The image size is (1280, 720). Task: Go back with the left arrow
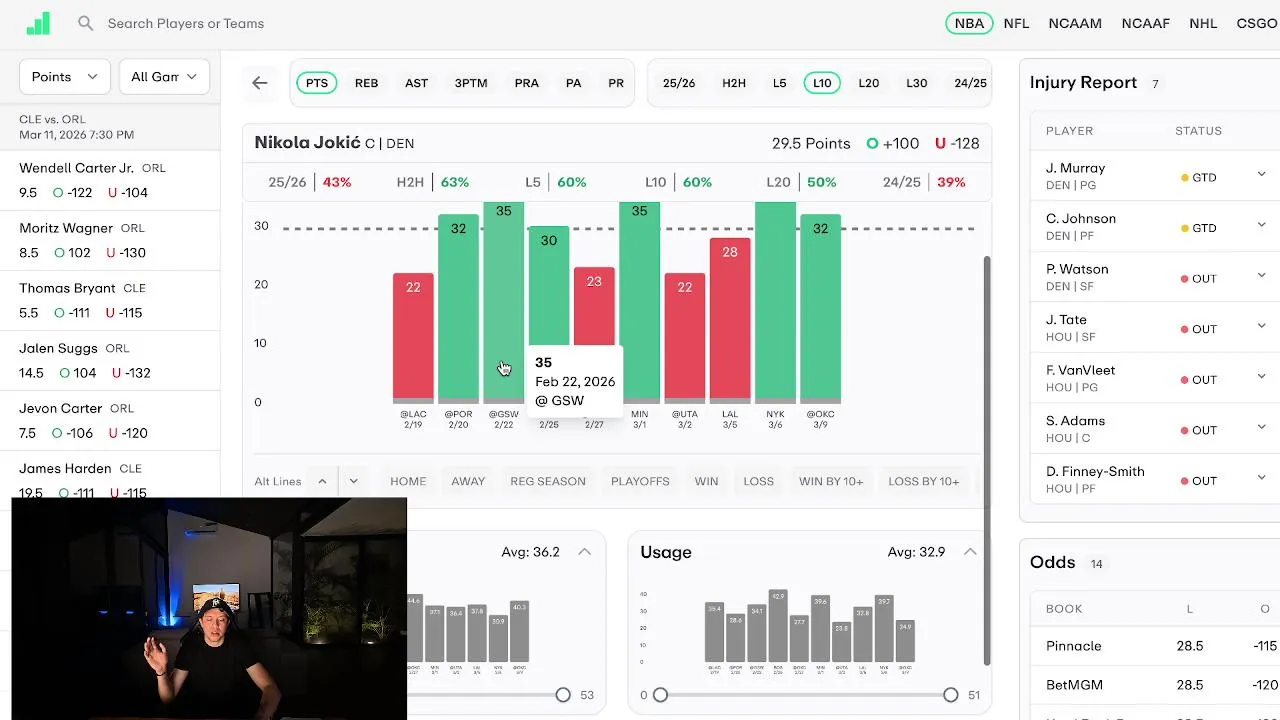coord(260,83)
